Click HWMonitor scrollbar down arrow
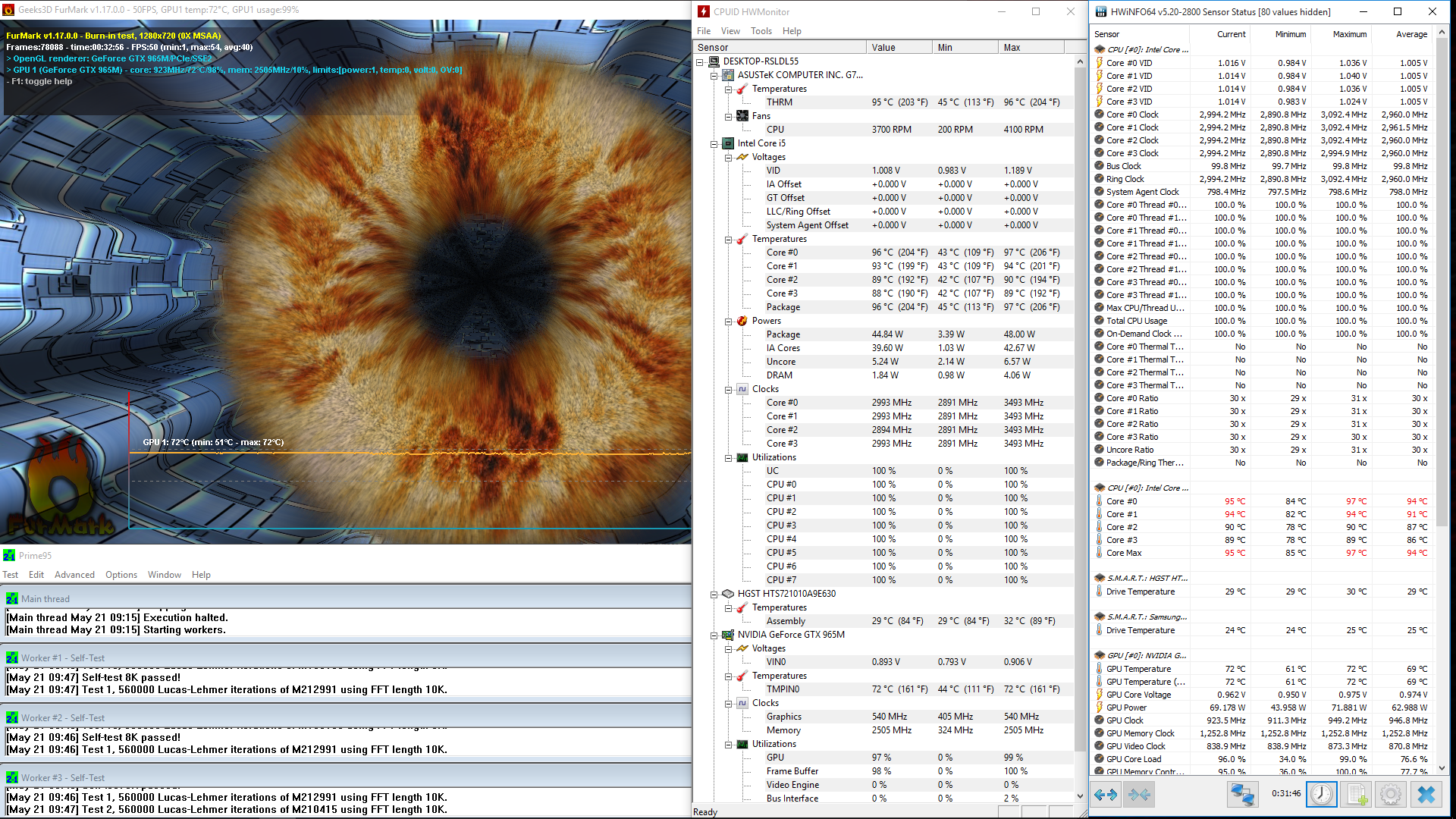This screenshot has height=819, width=1456. [1080, 795]
